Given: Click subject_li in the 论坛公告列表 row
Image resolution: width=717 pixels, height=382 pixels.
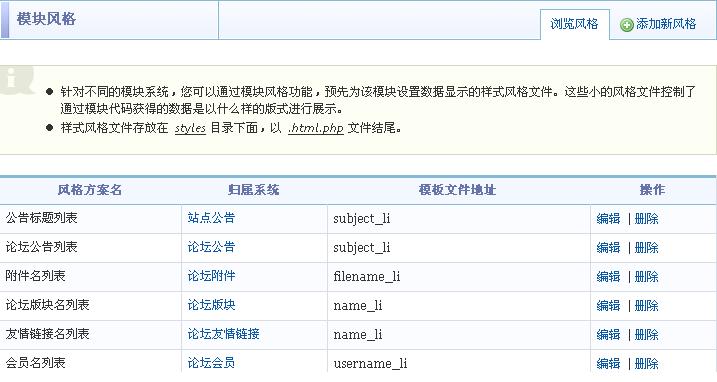Looking at the screenshot, I should coord(362,248).
